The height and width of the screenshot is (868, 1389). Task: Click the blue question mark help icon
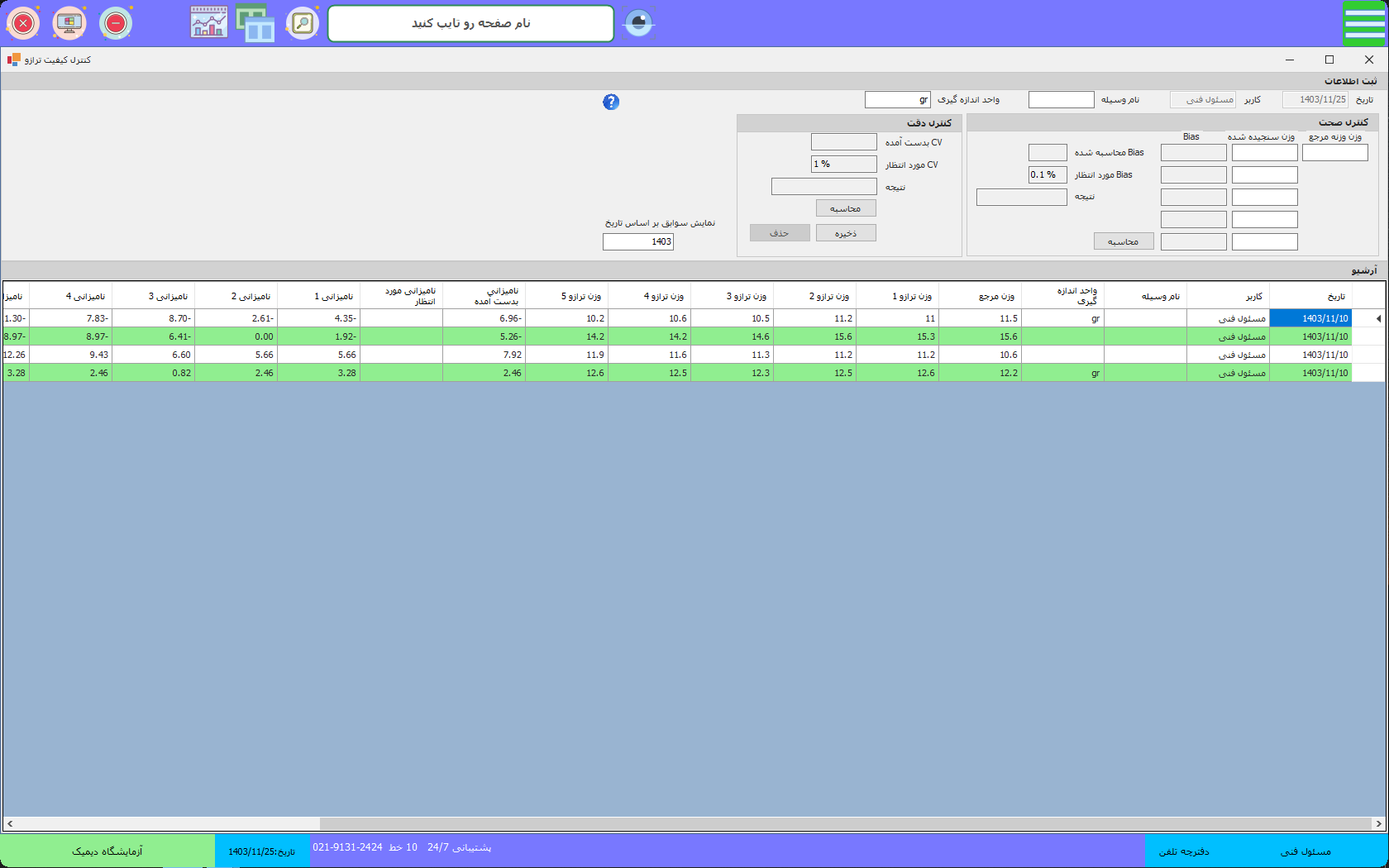coord(611,102)
